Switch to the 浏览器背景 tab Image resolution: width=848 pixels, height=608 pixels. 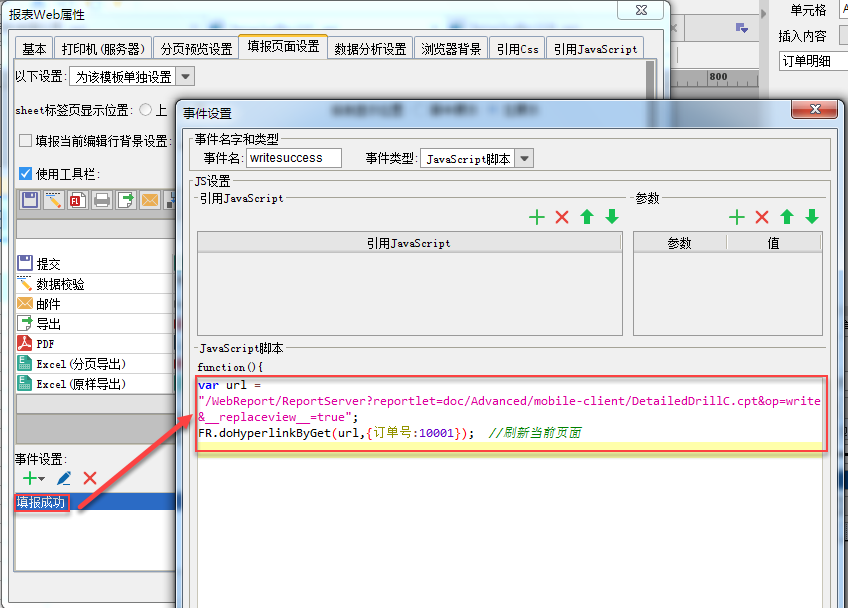click(451, 49)
